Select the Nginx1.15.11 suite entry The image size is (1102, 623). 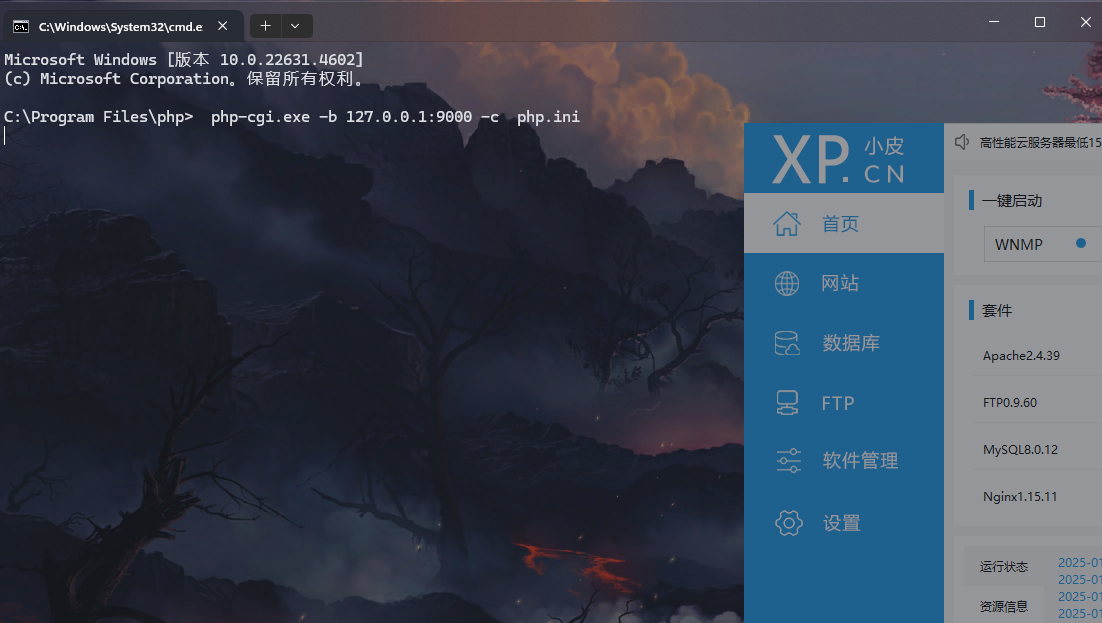click(x=1020, y=497)
